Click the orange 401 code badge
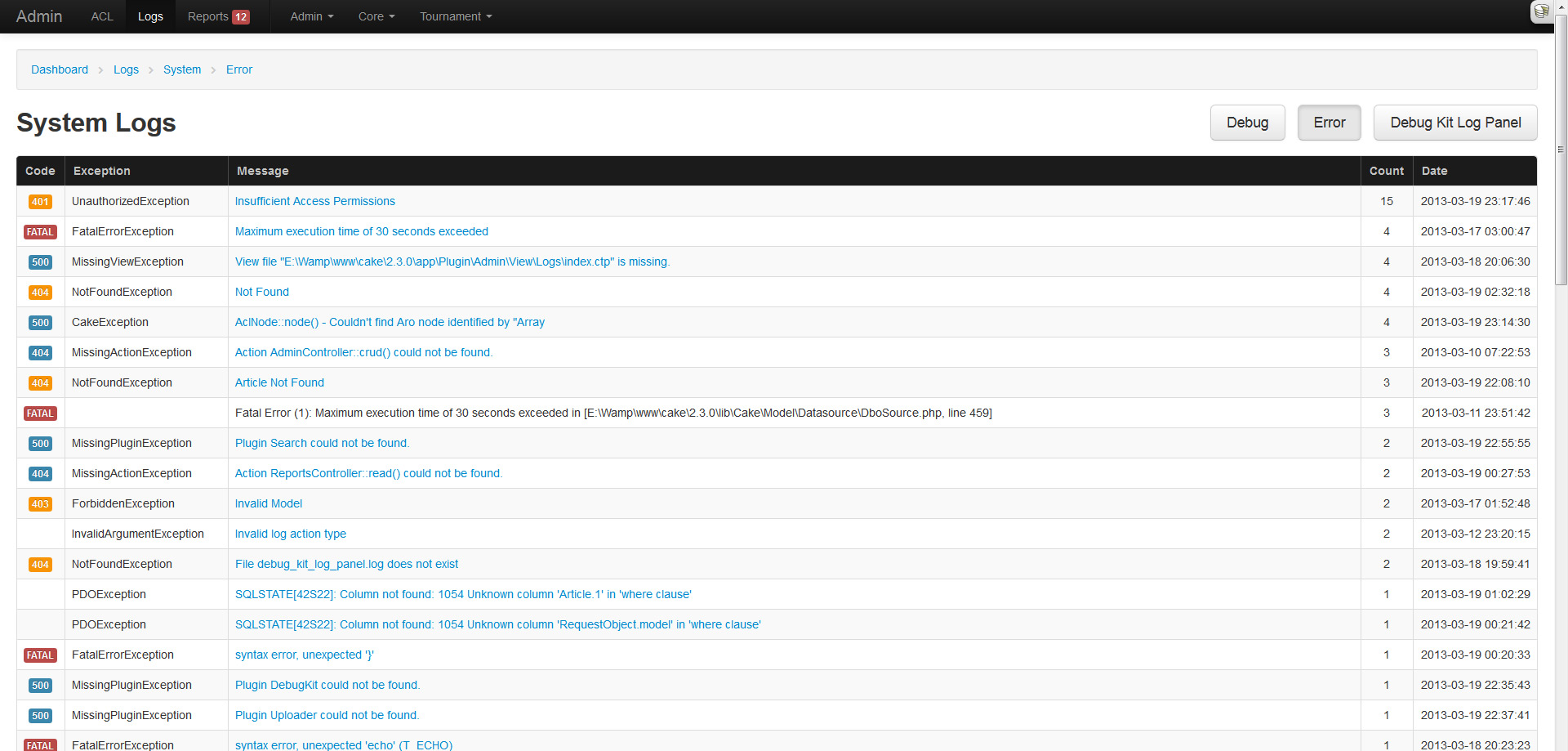This screenshot has width=1568, height=751. (40, 202)
